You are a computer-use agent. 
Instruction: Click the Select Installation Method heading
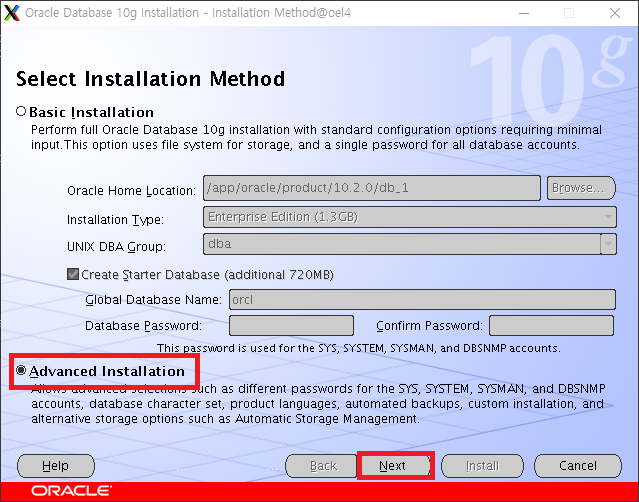coord(150,79)
